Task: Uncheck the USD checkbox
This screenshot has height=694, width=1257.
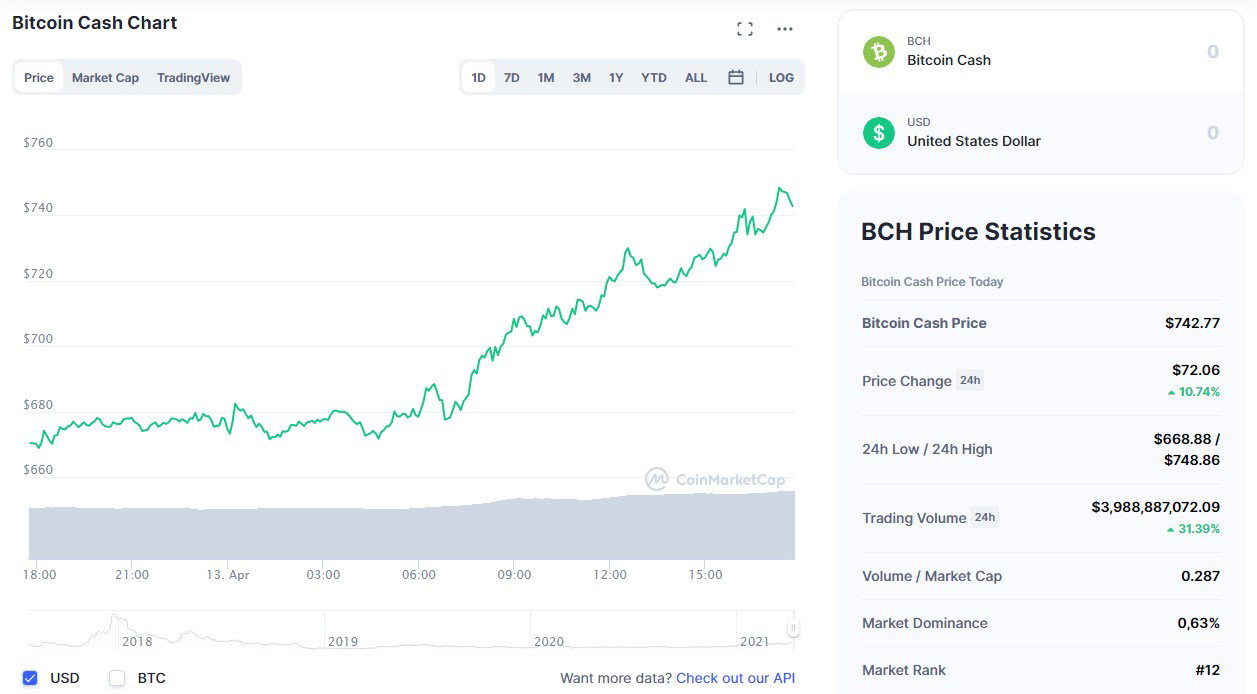Action: click(x=30, y=678)
